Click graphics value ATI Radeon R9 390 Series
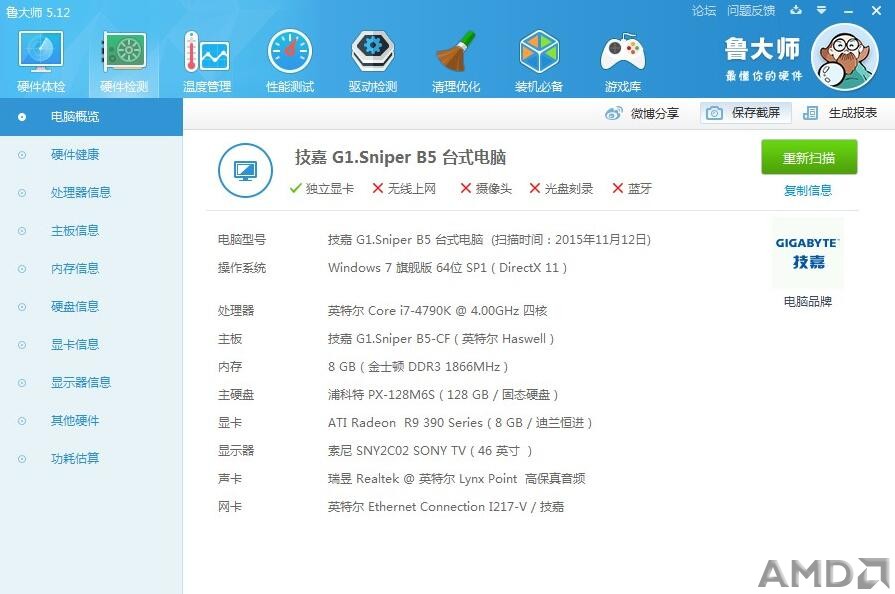Screen dimensions: 895x594 click(460, 423)
